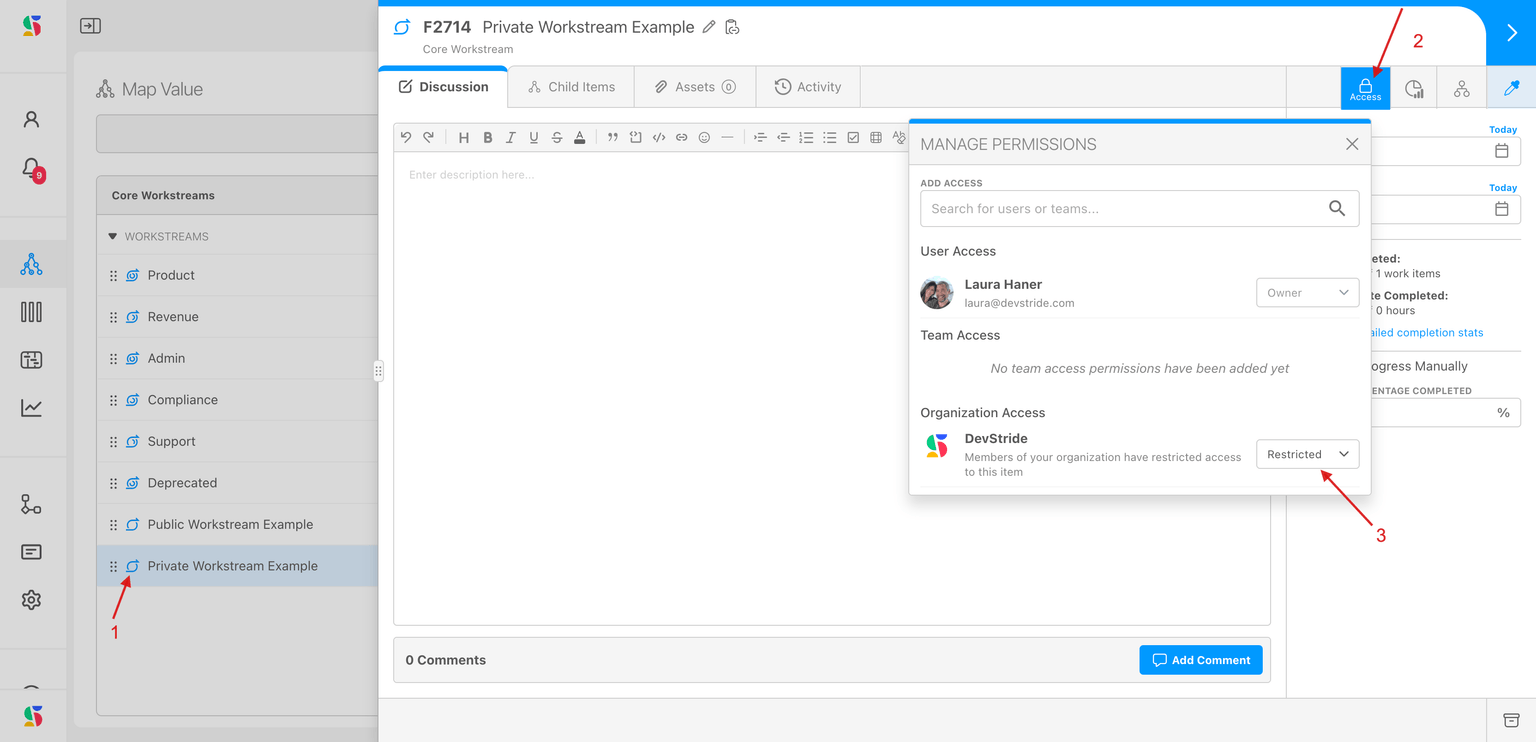
Task: Insert a checklist in the description
Action: (x=853, y=138)
